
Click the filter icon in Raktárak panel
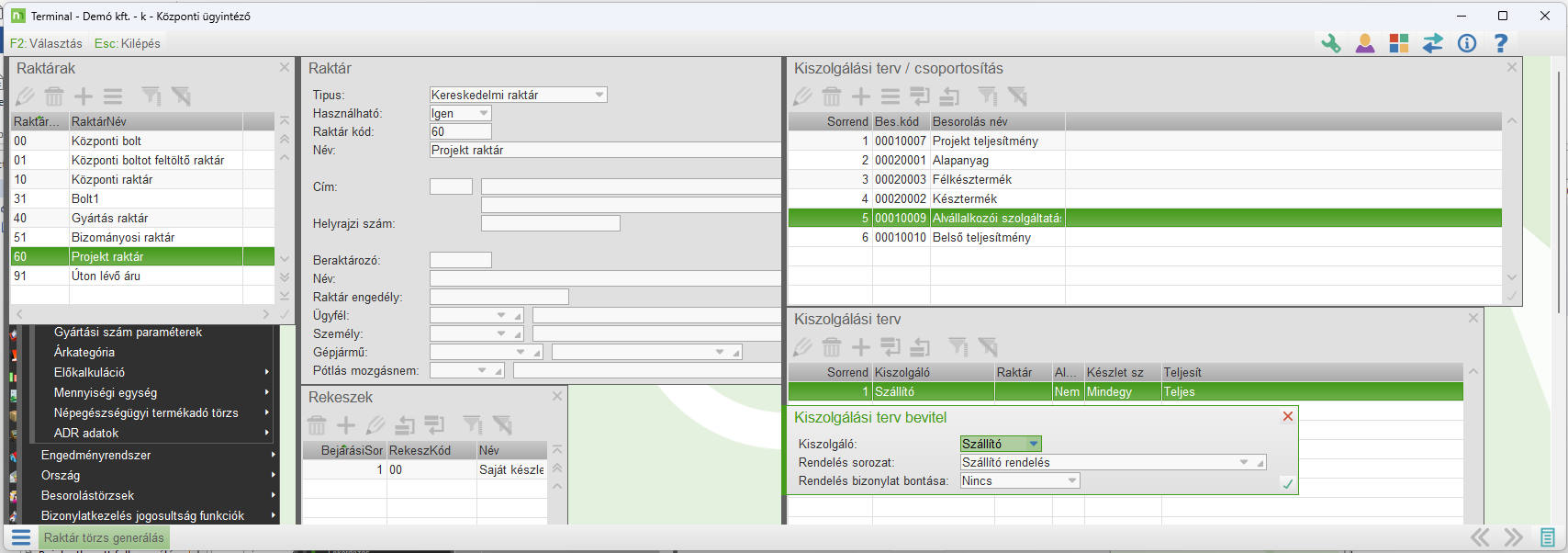point(151,96)
